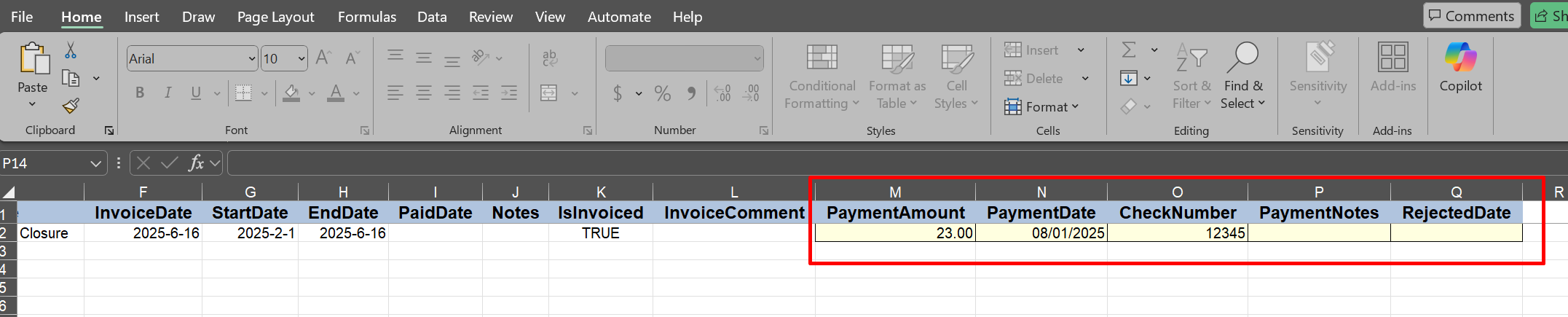
Task: Click the Comments button
Action: click(1471, 16)
